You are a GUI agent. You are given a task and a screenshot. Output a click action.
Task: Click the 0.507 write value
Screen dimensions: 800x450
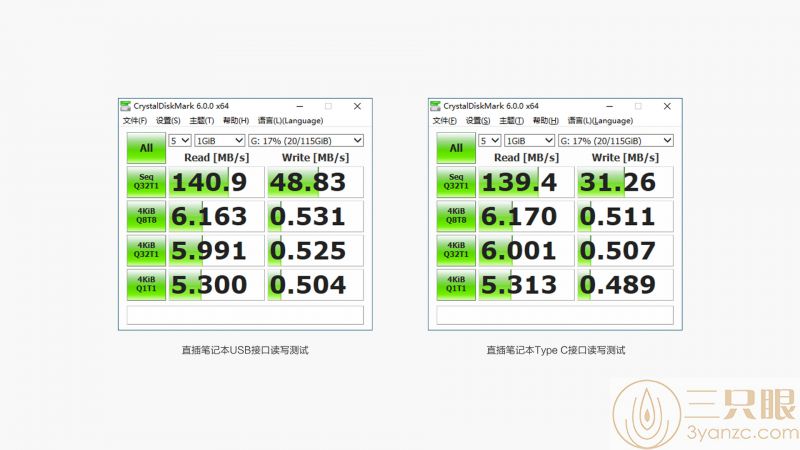(x=625, y=250)
